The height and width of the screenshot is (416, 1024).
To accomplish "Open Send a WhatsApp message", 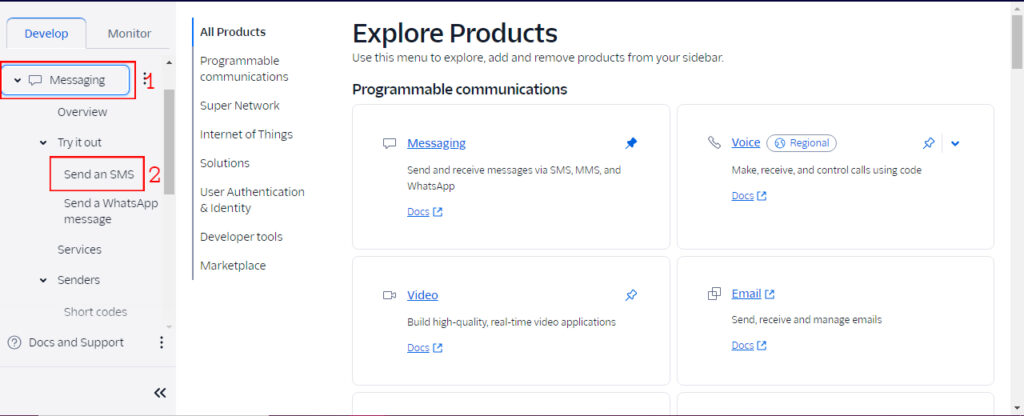I will (x=111, y=212).
